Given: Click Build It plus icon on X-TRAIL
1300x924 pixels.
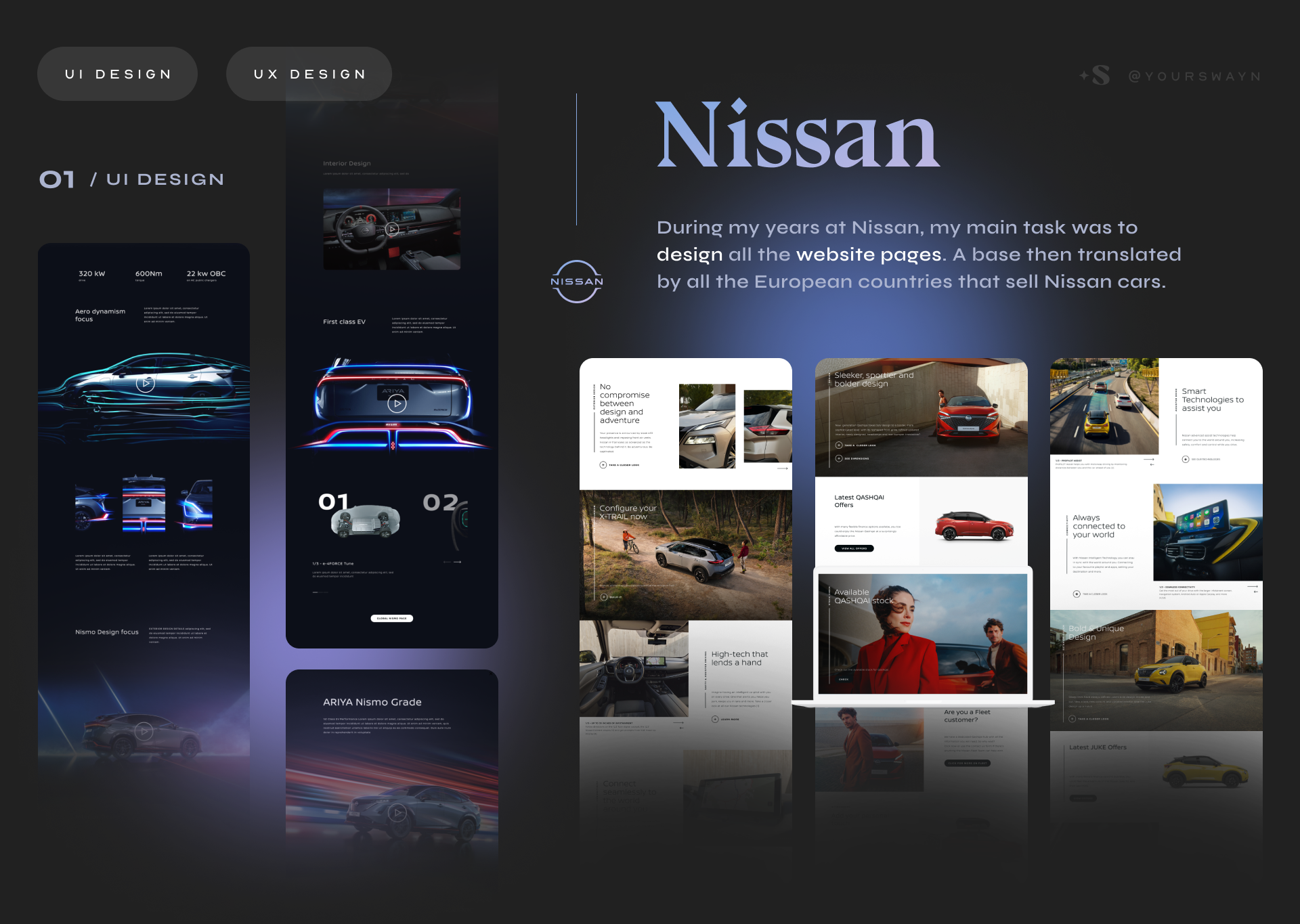Looking at the screenshot, I should pos(603,597).
